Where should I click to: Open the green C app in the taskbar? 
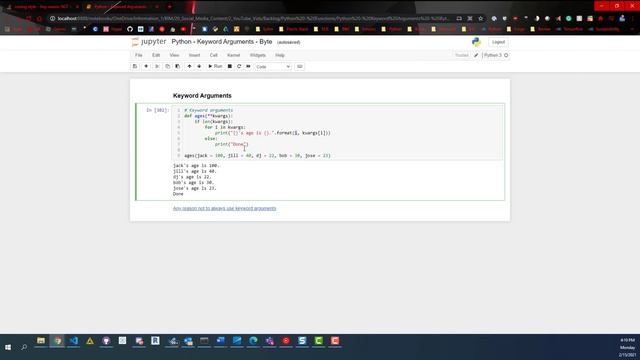click(x=318, y=341)
